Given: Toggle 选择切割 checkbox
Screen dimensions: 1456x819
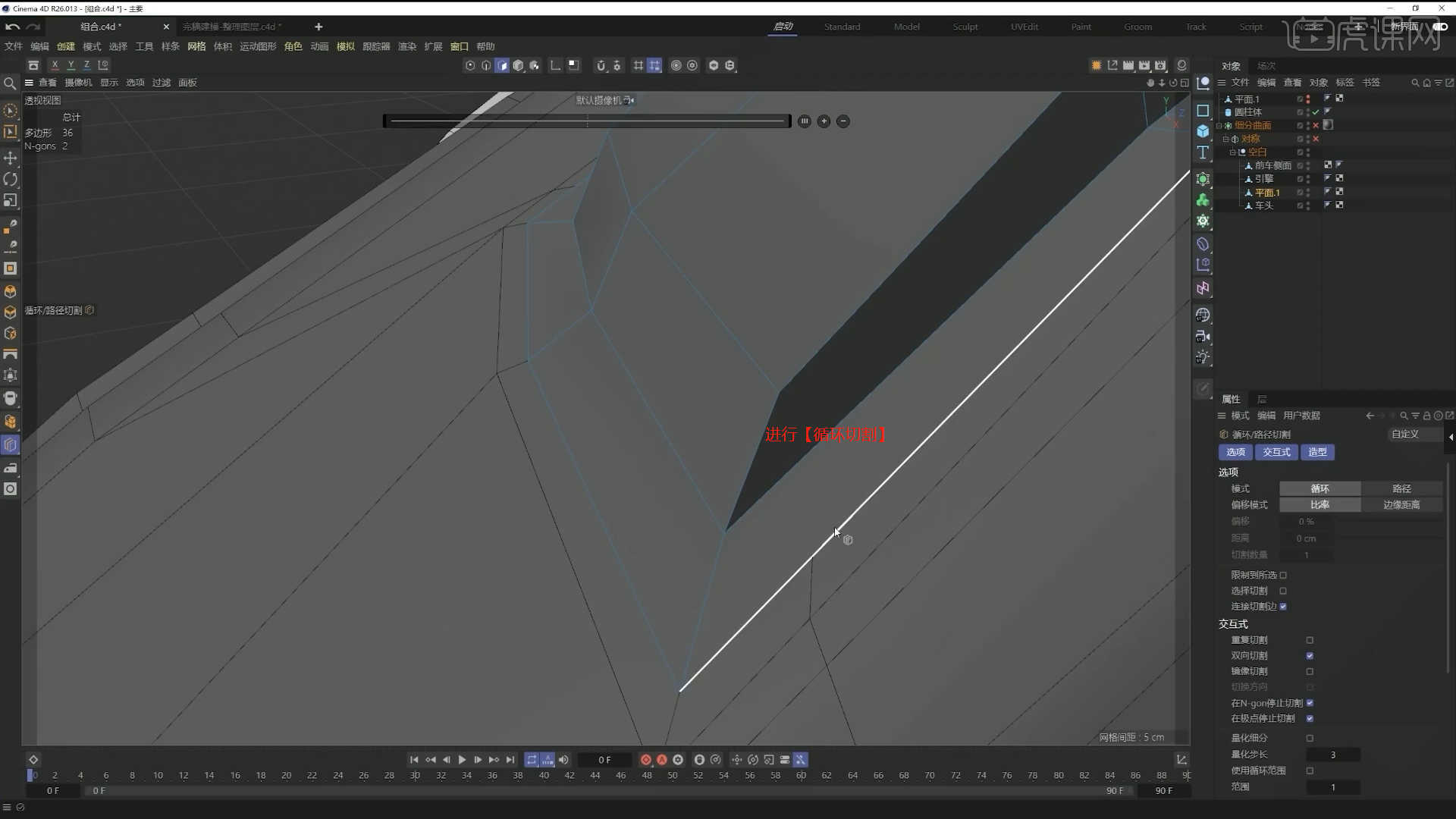Looking at the screenshot, I should coord(1283,591).
